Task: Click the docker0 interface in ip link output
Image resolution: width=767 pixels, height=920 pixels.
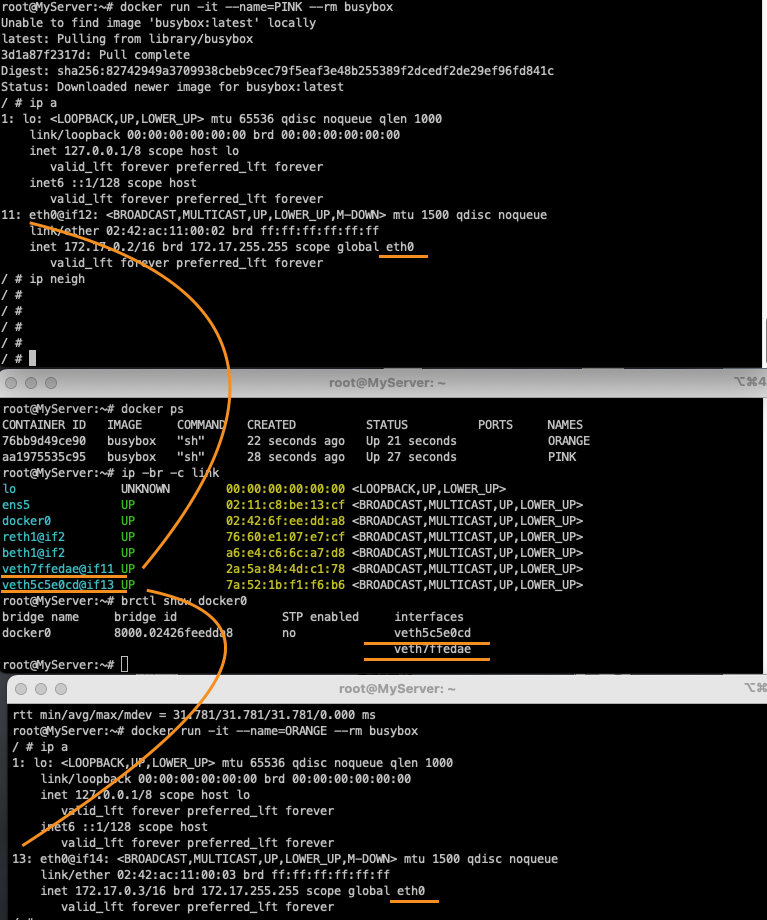Action: (x=26, y=520)
